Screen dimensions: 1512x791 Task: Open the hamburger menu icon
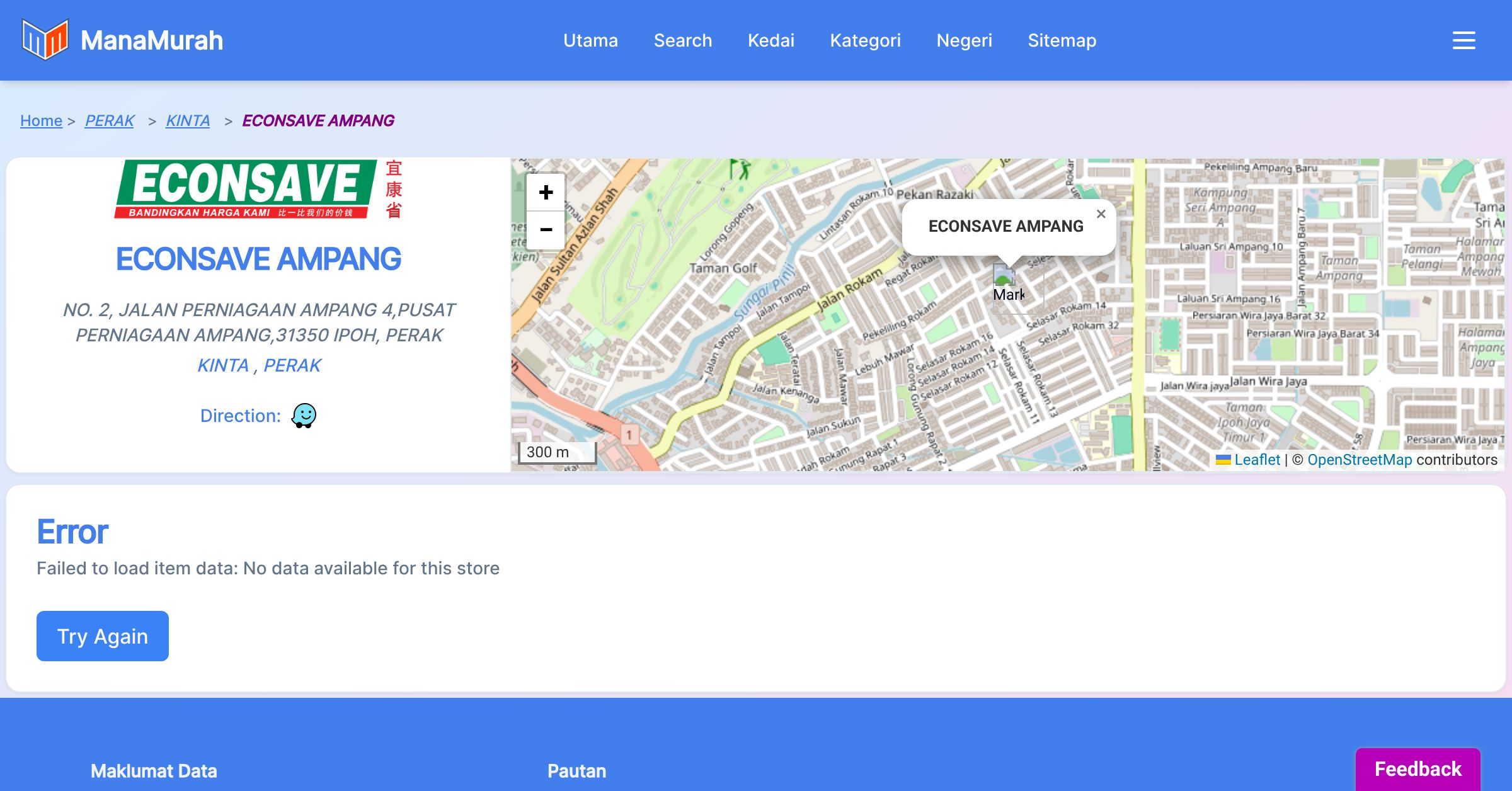pos(1463,40)
